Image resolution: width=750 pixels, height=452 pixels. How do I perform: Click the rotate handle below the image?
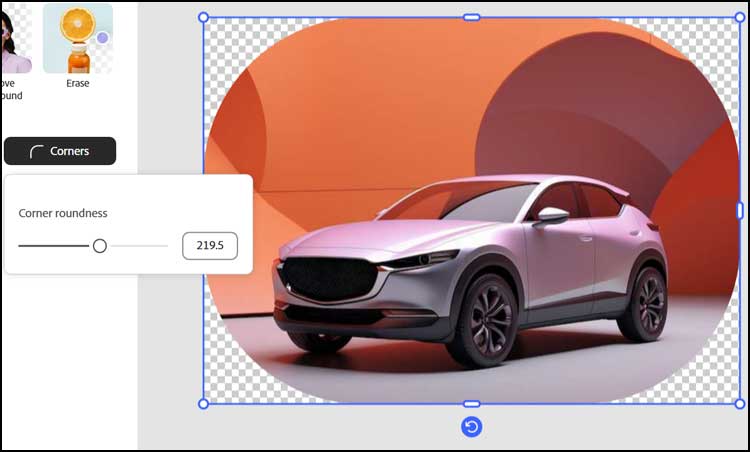[472, 427]
